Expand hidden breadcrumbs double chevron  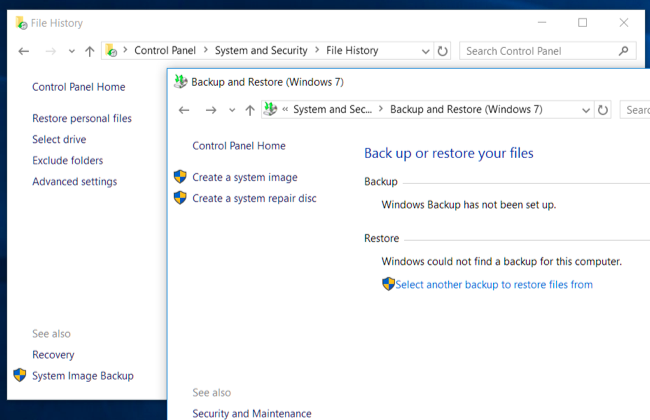coord(285,109)
